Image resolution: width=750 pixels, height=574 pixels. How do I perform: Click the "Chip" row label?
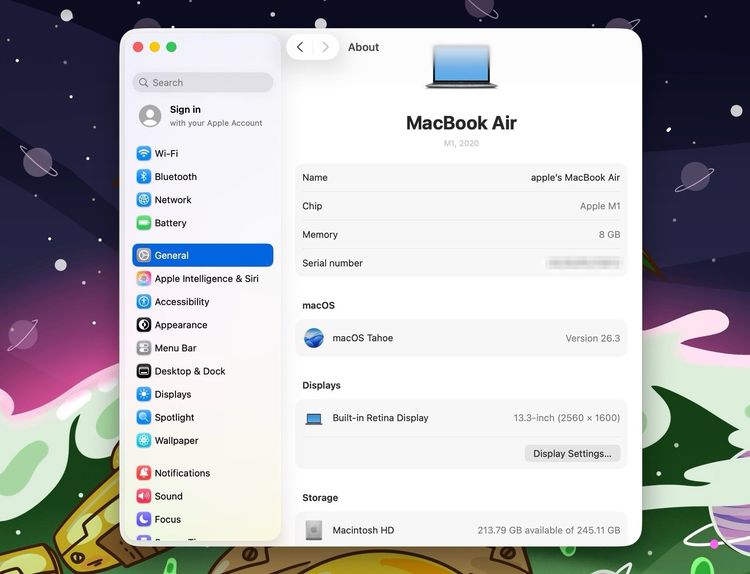pyautogui.click(x=312, y=206)
